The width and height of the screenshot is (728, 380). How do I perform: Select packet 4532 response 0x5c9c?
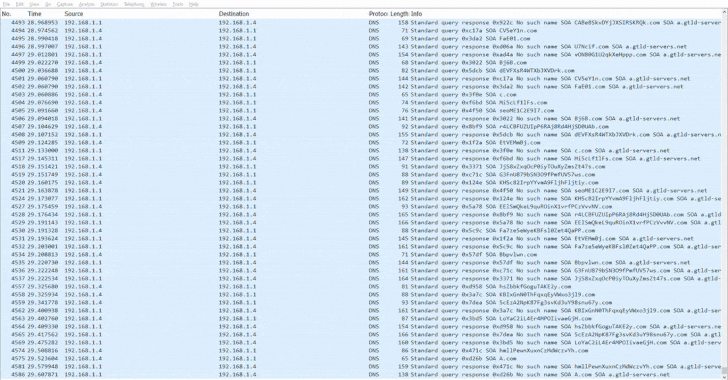[361, 247]
